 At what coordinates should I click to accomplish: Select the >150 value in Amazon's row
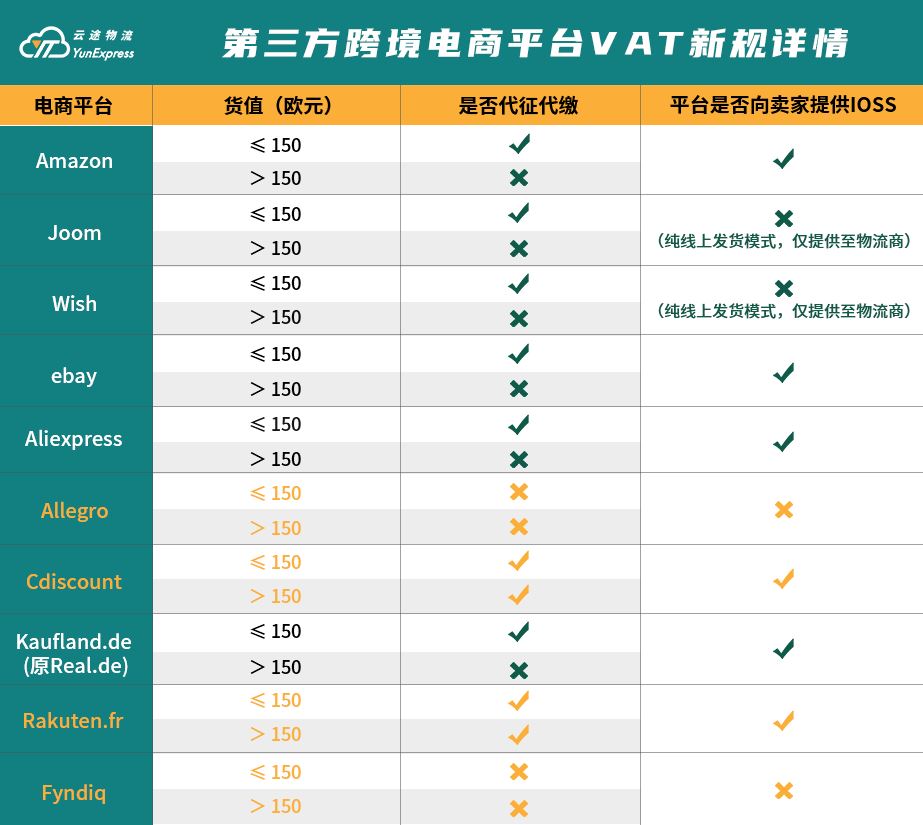point(275,178)
